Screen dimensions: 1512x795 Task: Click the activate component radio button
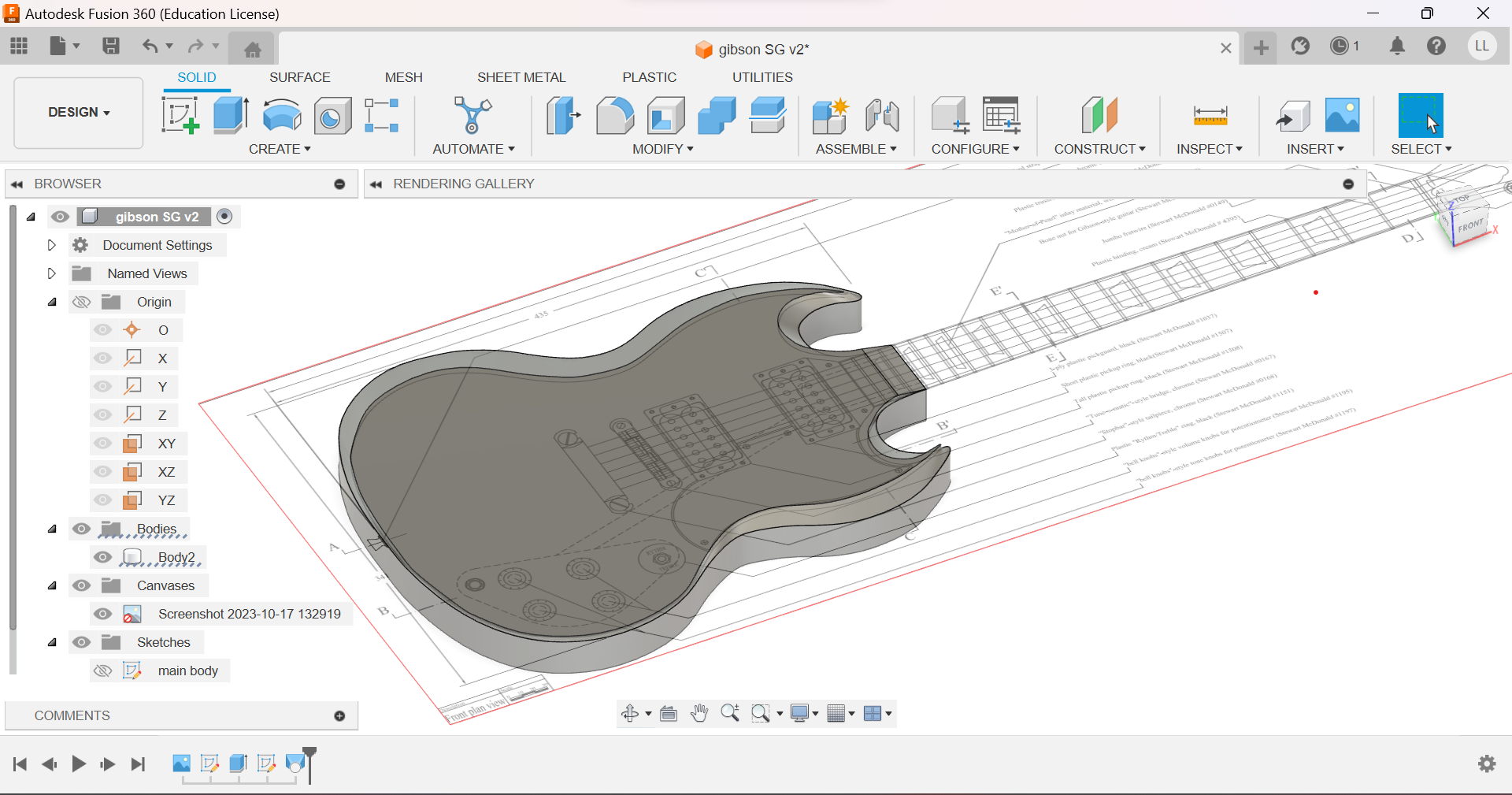[224, 216]
